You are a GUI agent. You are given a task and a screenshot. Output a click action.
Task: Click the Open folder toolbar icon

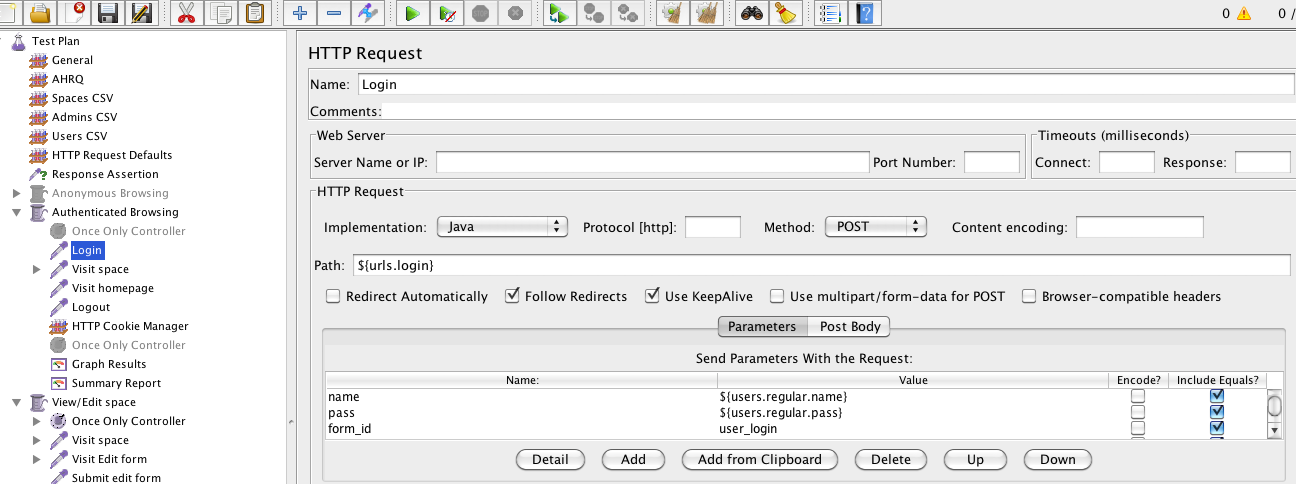(40, 13)
